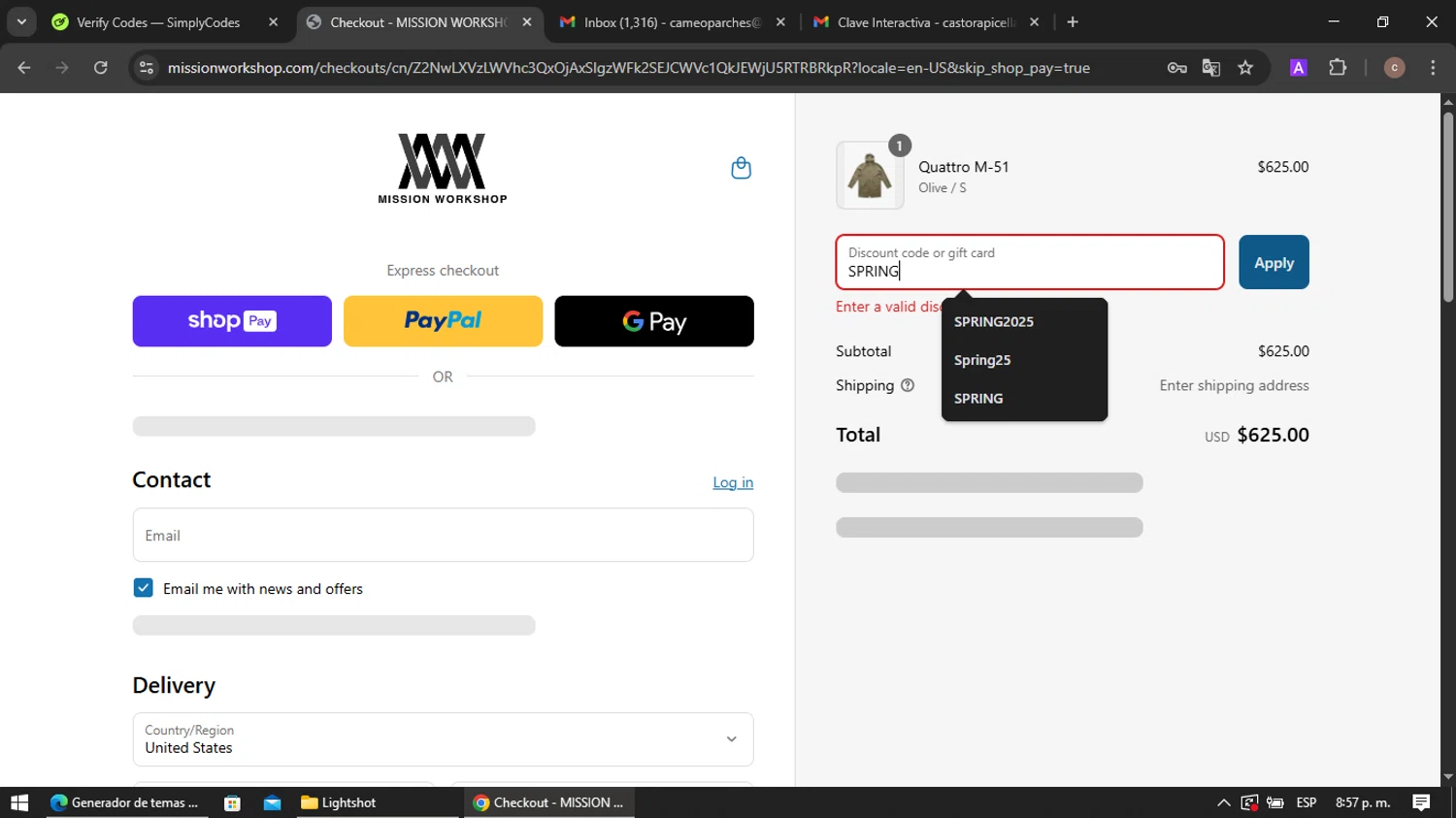Apply the discount code
1456x818 pixels.
pos(1274,262)
